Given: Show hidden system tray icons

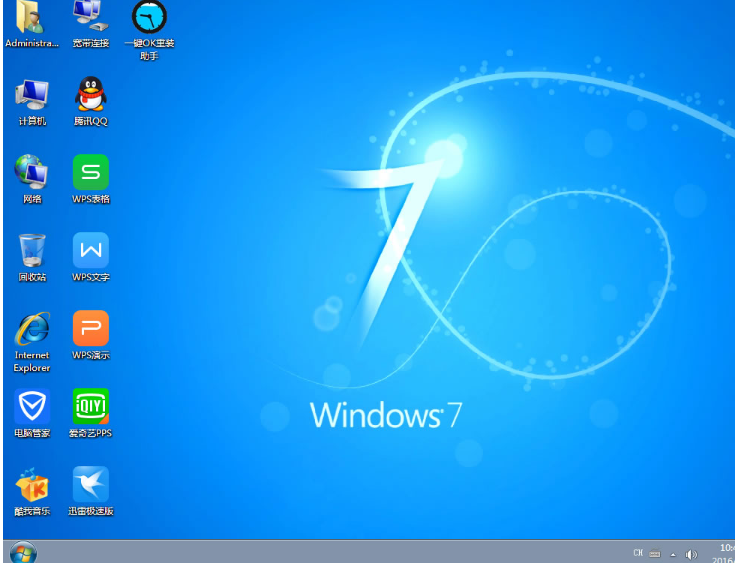Looking at the screenshot, I should 673,553.
